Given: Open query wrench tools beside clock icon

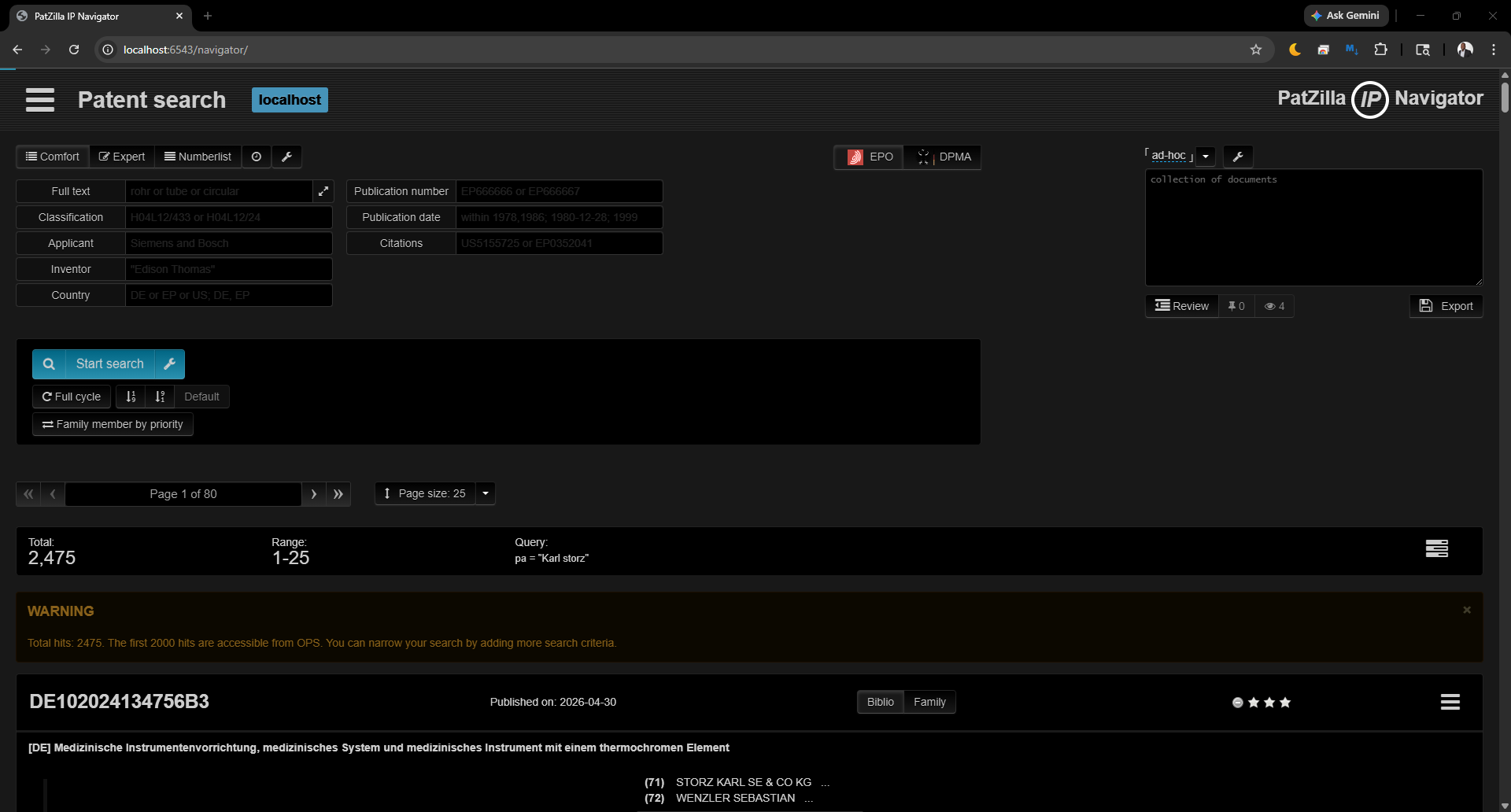Looking at the screenshot, I should pos(287,157).
